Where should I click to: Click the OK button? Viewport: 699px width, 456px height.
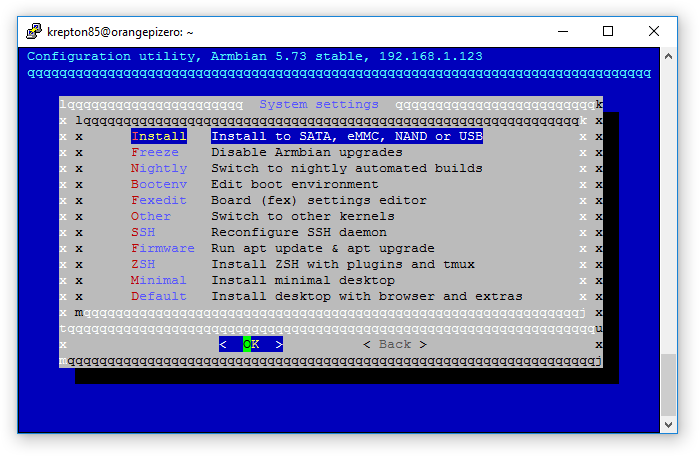pyautogui.click(x=251, y=344)
